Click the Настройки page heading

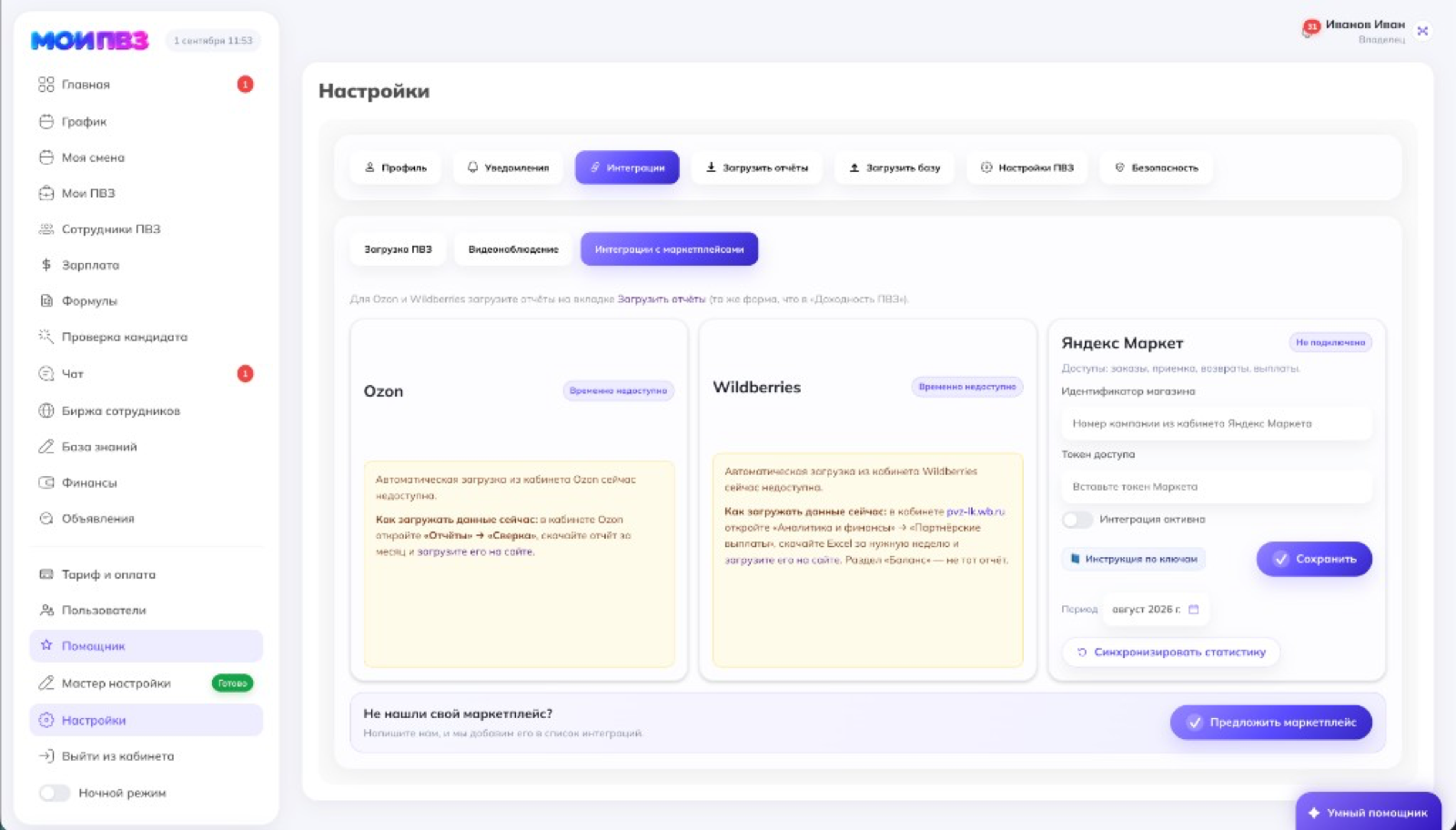pyautogui.click(x=374, y=91)
